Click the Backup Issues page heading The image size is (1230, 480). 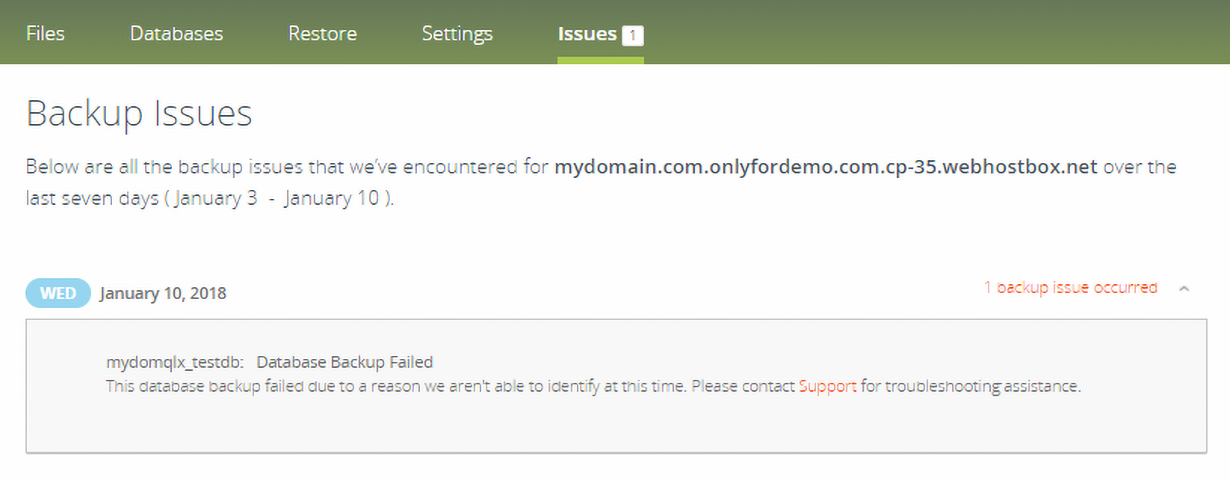pyautogui.click(x=139, y=114)
